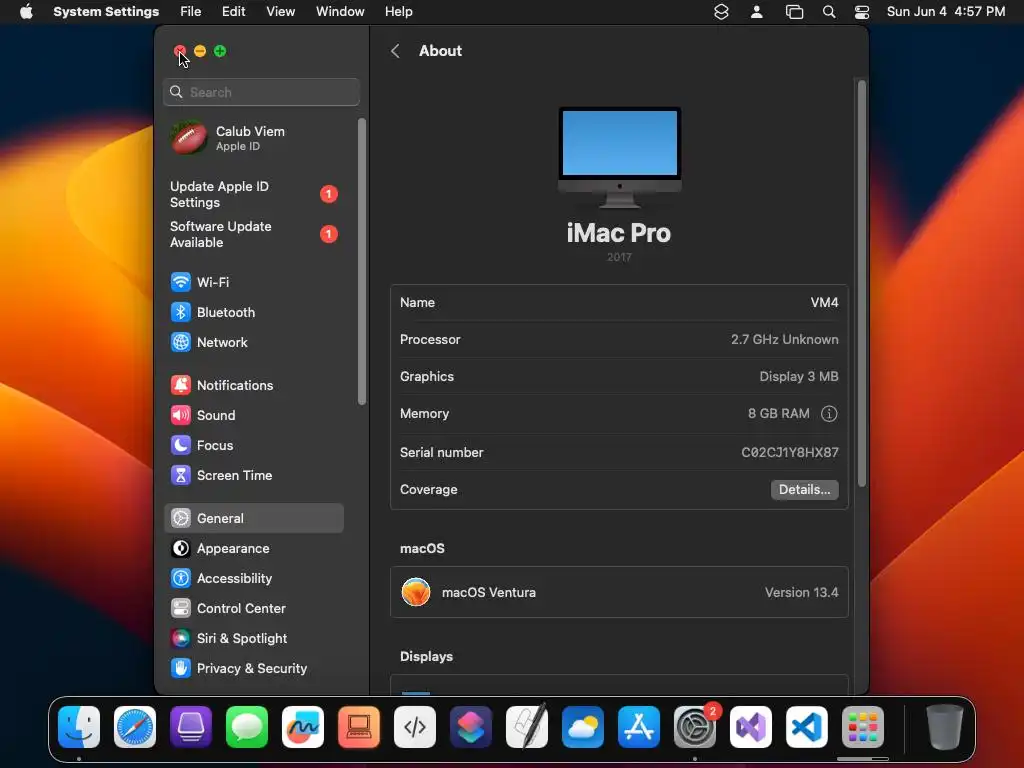Click the sidebar vertical scrollbar

click(x=362, y=261)
